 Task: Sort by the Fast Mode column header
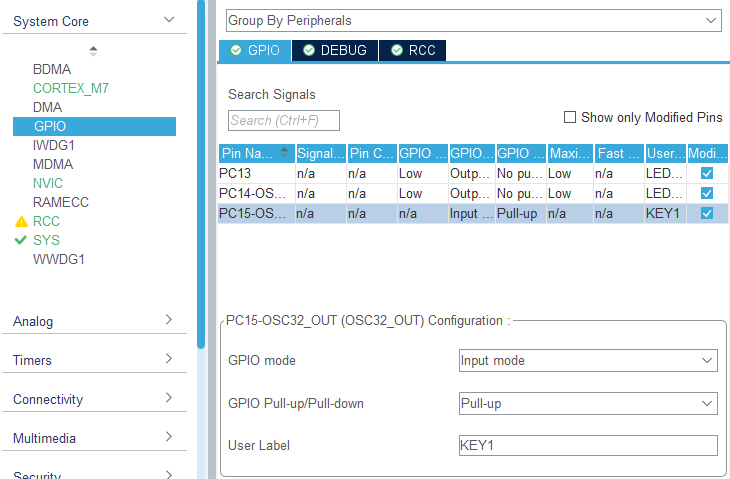pos(619,154)
